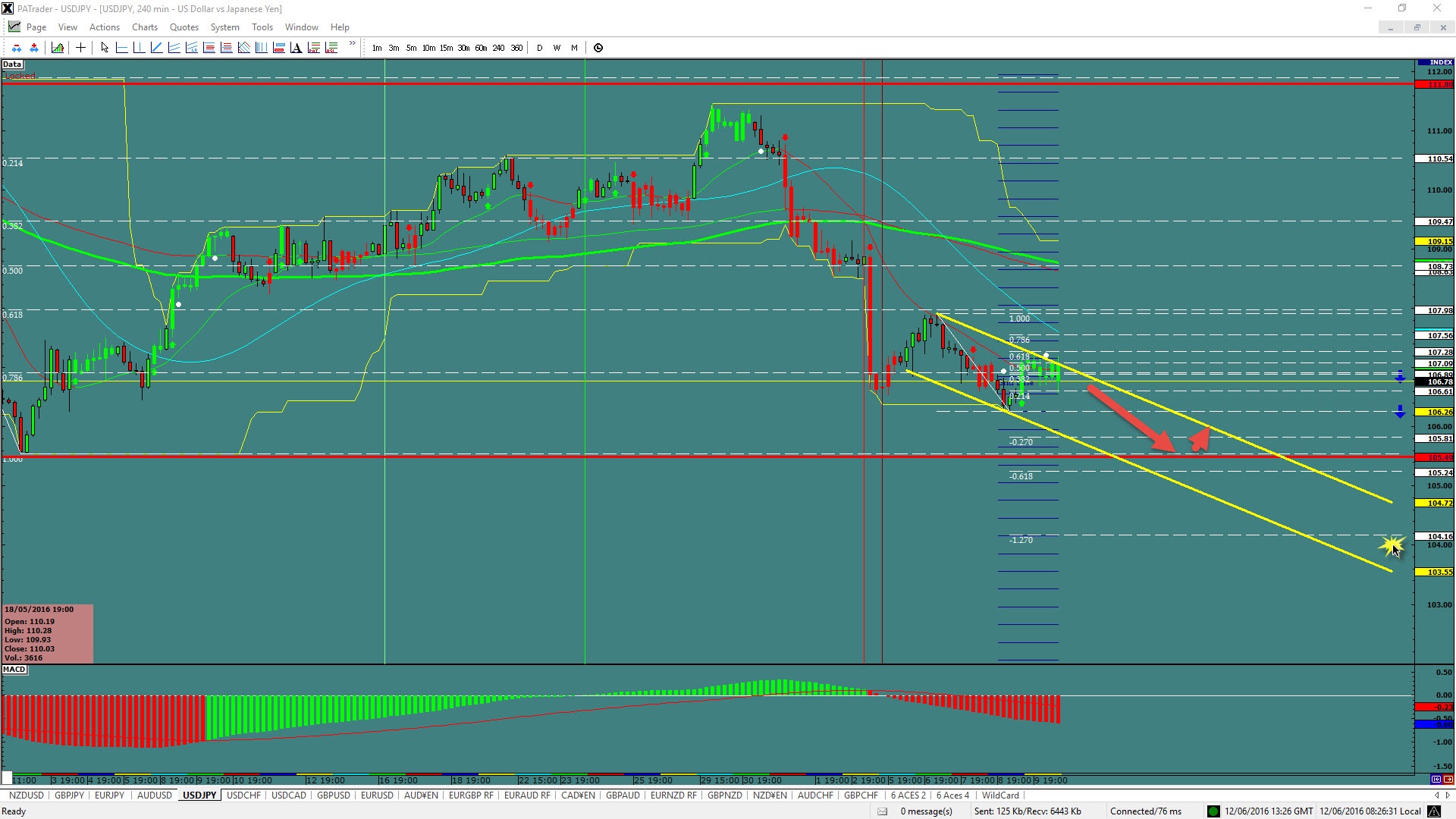The image size is (1456, 819).
Task: Open the Tools menu
Action: 262,27
